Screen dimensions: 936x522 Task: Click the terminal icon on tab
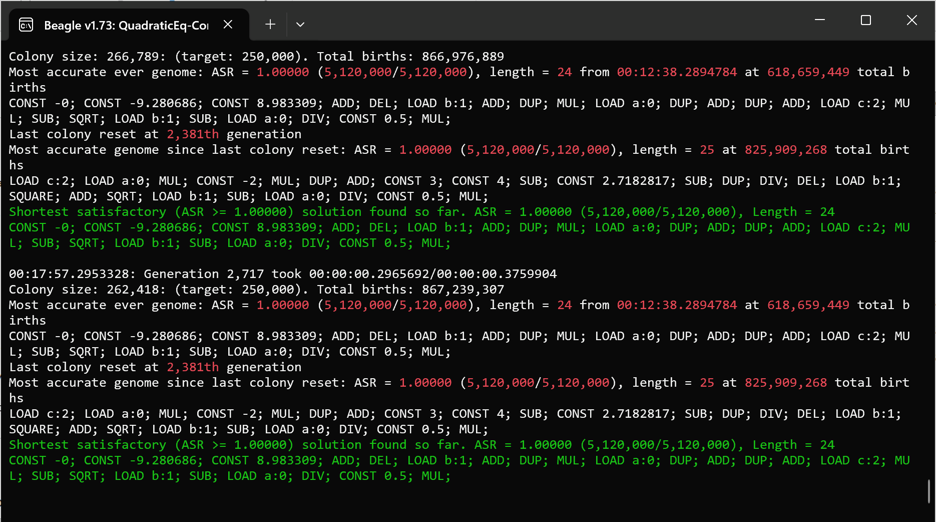click(x=26, y=24)
